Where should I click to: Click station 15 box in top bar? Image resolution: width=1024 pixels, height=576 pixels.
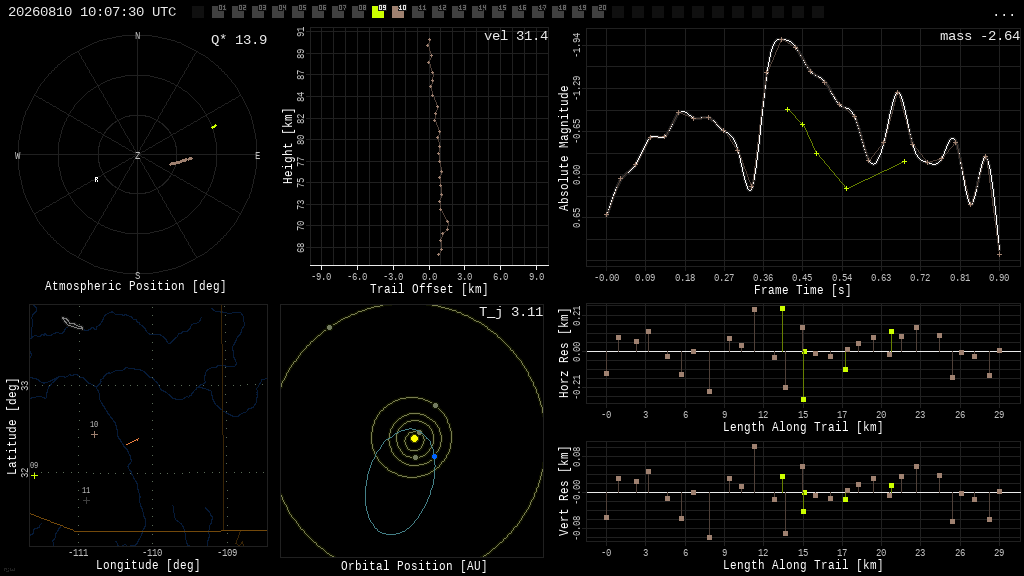coord(498,12)
